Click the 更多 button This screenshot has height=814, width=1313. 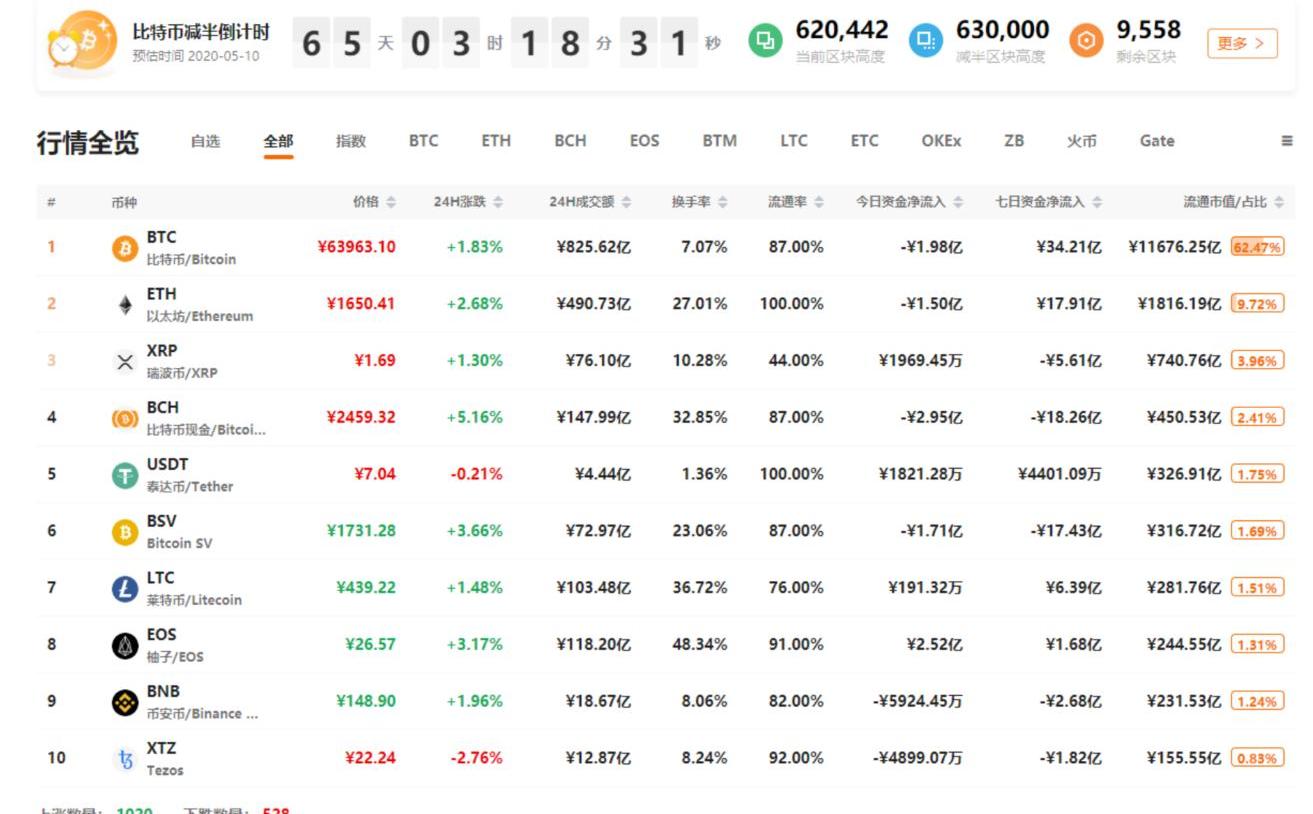[1242, 43]
